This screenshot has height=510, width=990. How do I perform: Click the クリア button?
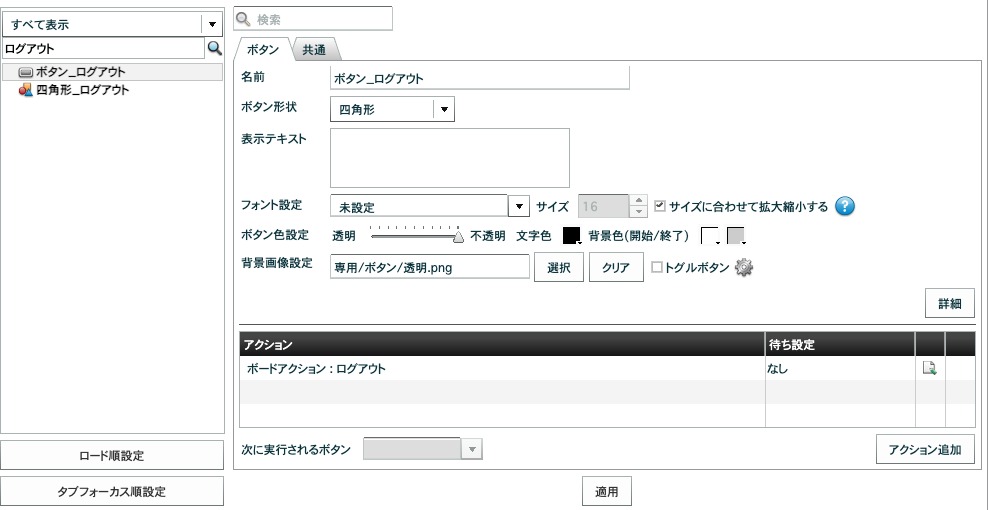[x=616, y=267]
